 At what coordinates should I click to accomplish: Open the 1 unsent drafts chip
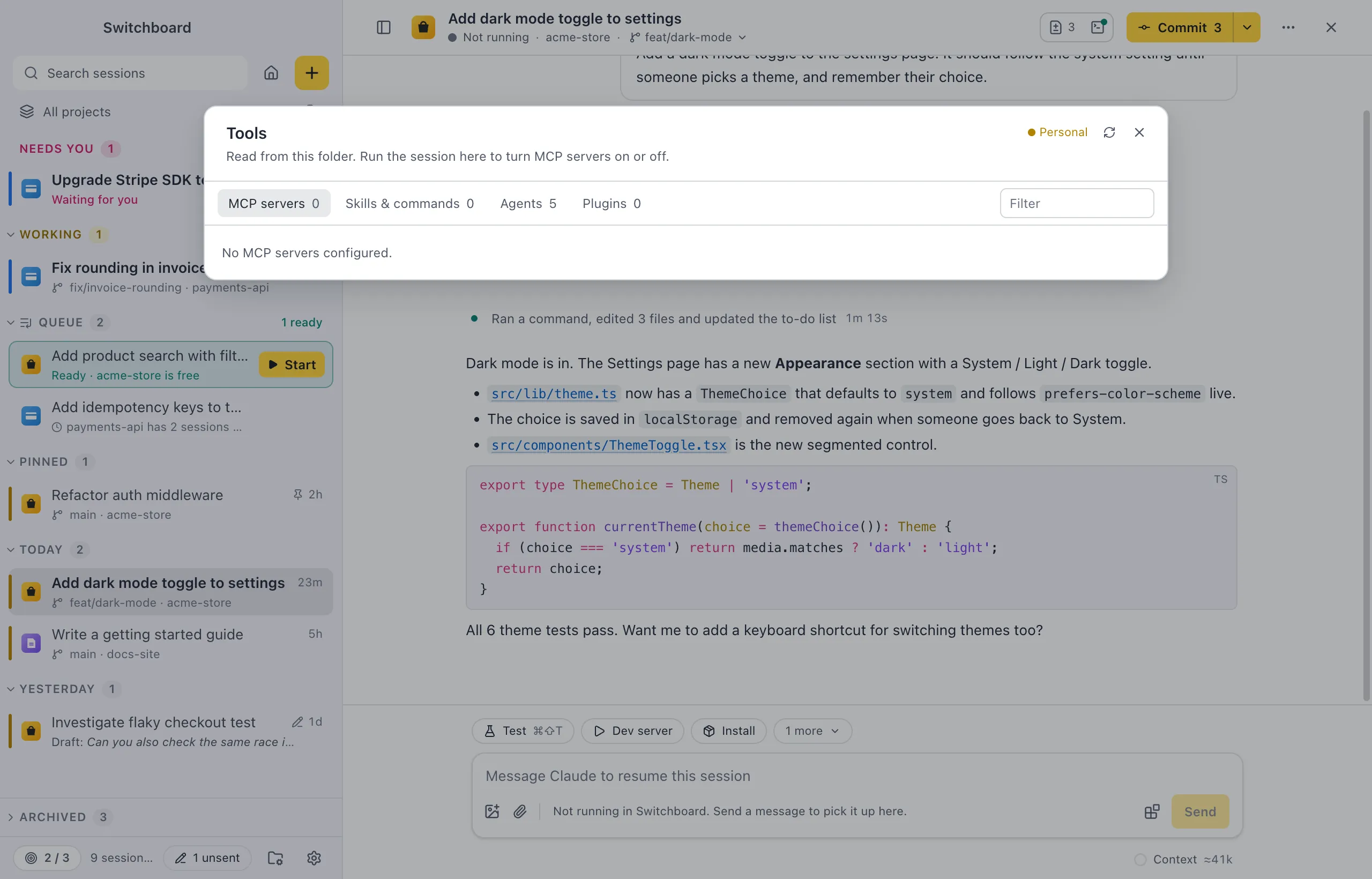pos(208,858)
